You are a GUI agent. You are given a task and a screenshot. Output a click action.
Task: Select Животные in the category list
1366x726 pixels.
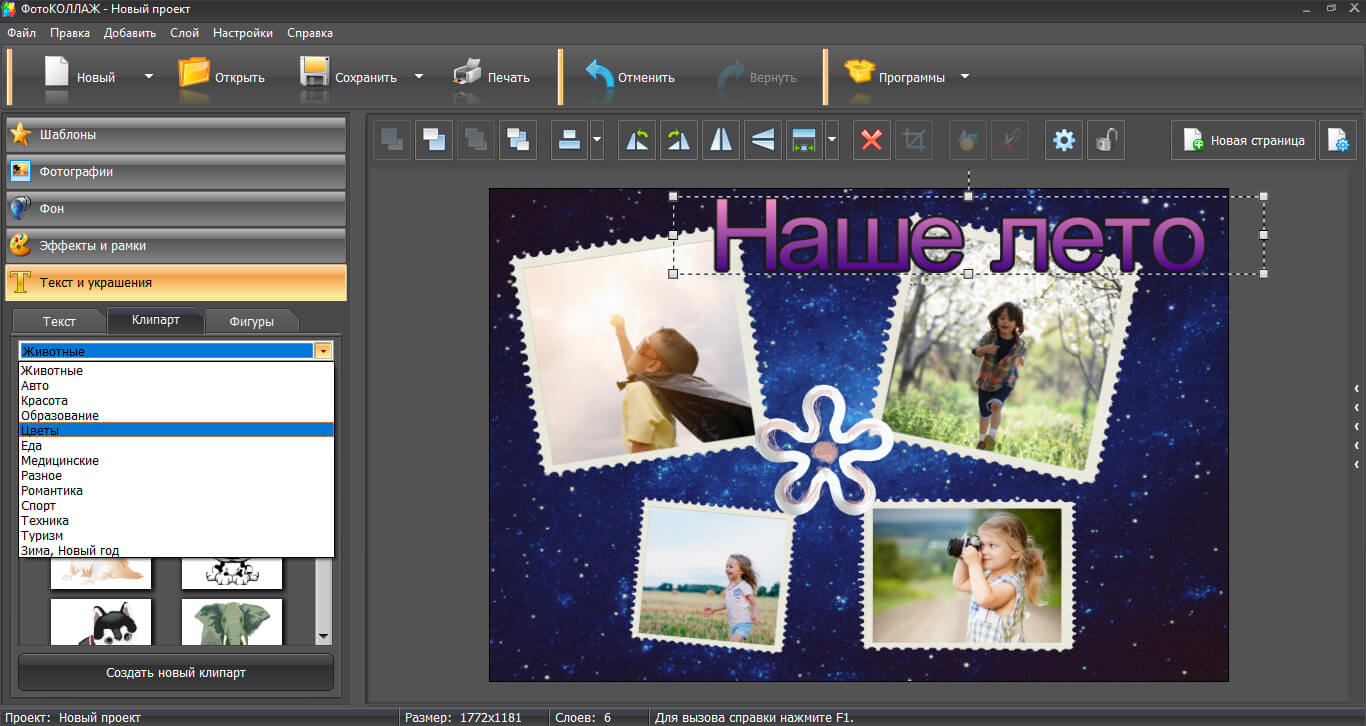click(176, 371)
